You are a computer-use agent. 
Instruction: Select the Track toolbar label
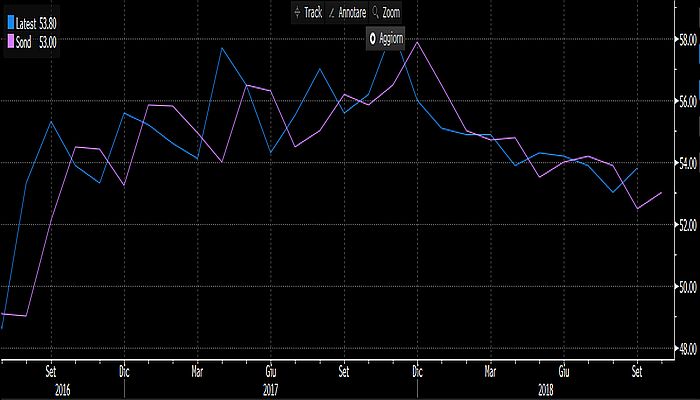[x=312, y=13]
